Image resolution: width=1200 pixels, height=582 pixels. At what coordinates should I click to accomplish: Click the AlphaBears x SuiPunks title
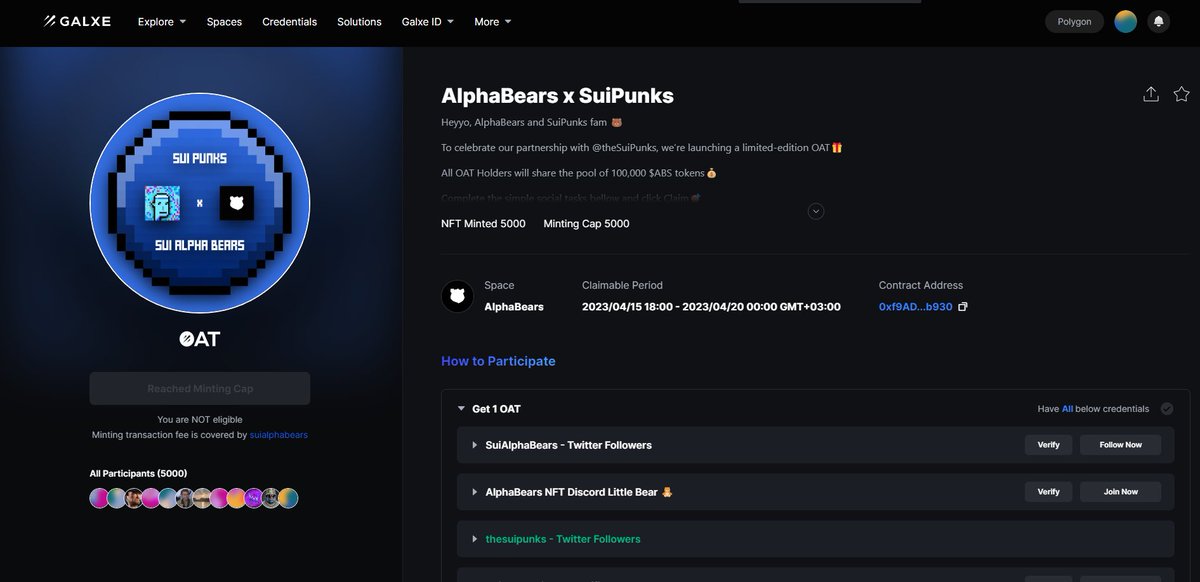click(557, 96)
